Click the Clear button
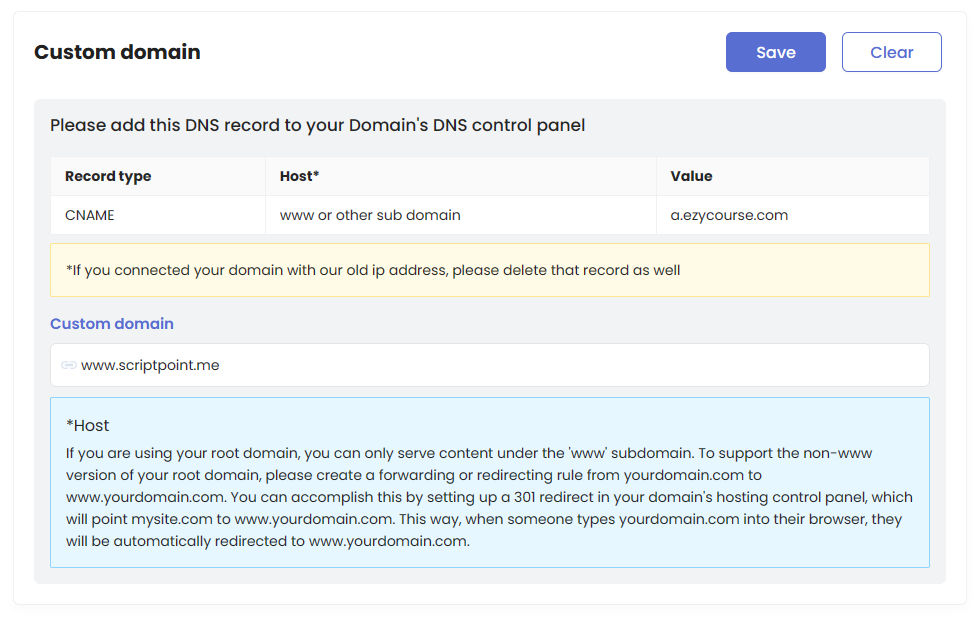 pos(891,52)
